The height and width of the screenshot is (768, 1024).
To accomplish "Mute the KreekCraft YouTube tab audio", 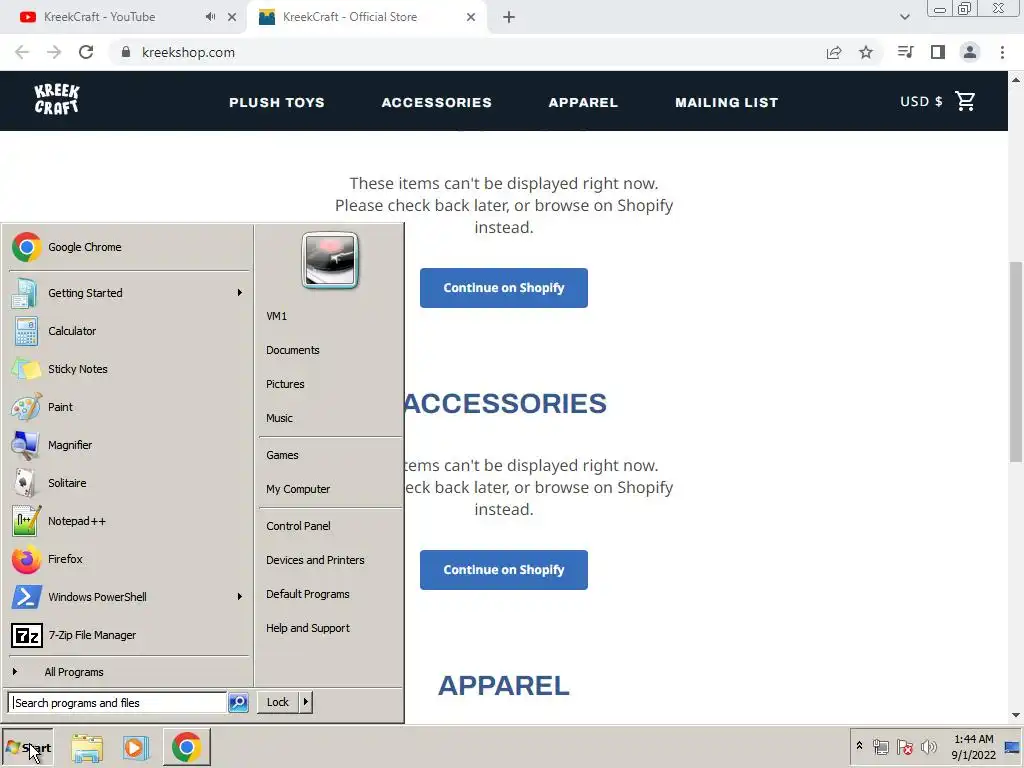I will pyautogui.click(x=210, y=17).
